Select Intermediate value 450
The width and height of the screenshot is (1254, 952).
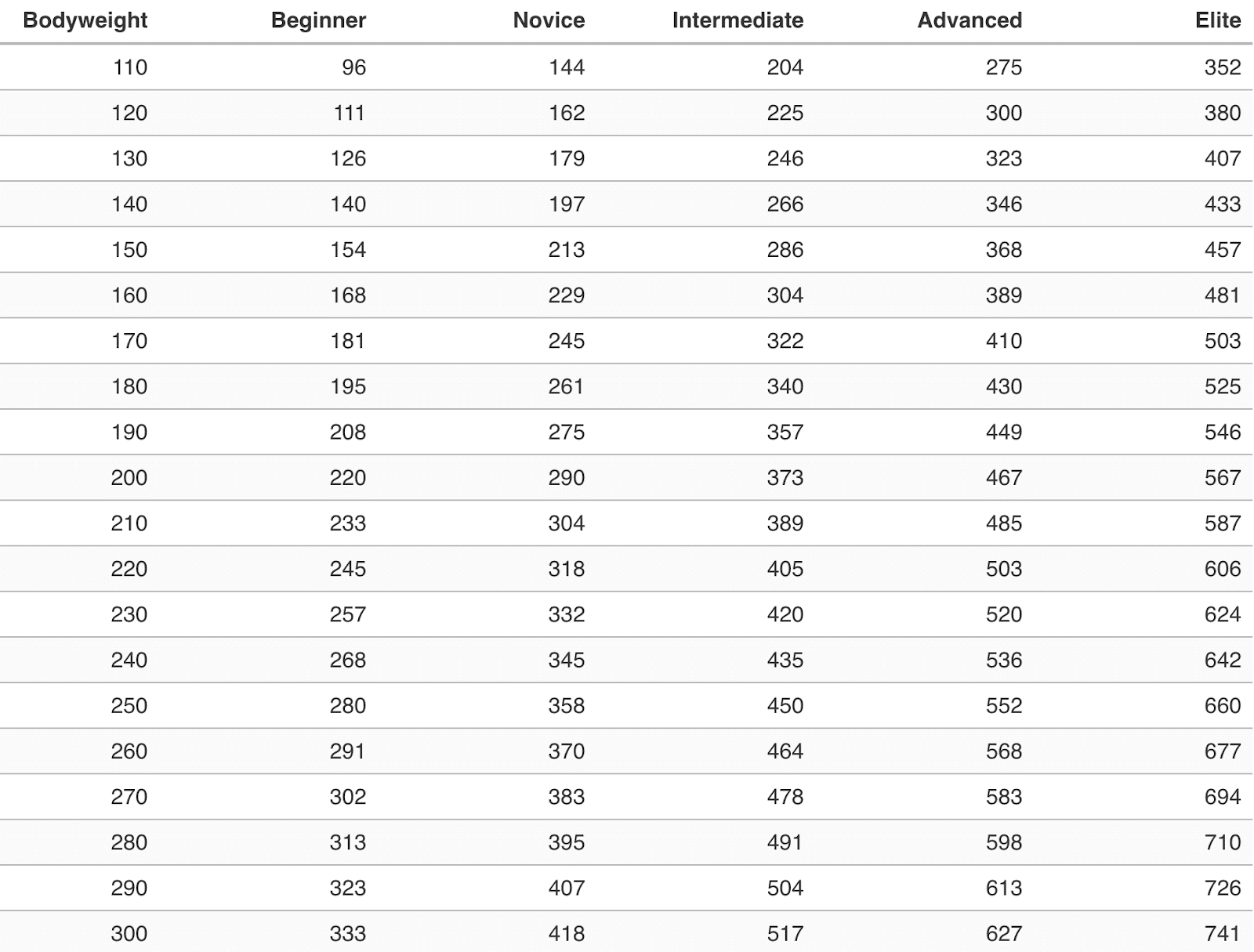tap(785, 706)
